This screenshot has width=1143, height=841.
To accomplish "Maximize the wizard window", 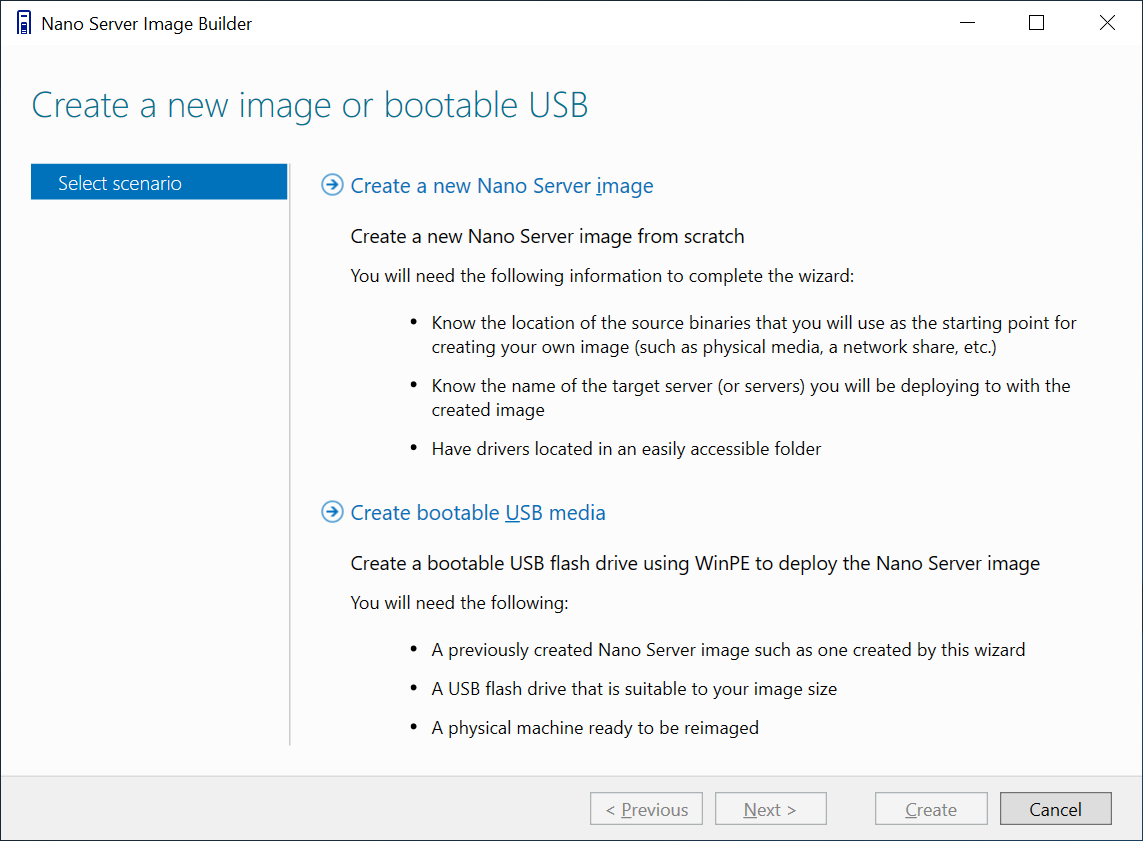I will [x=1036, y=23].
